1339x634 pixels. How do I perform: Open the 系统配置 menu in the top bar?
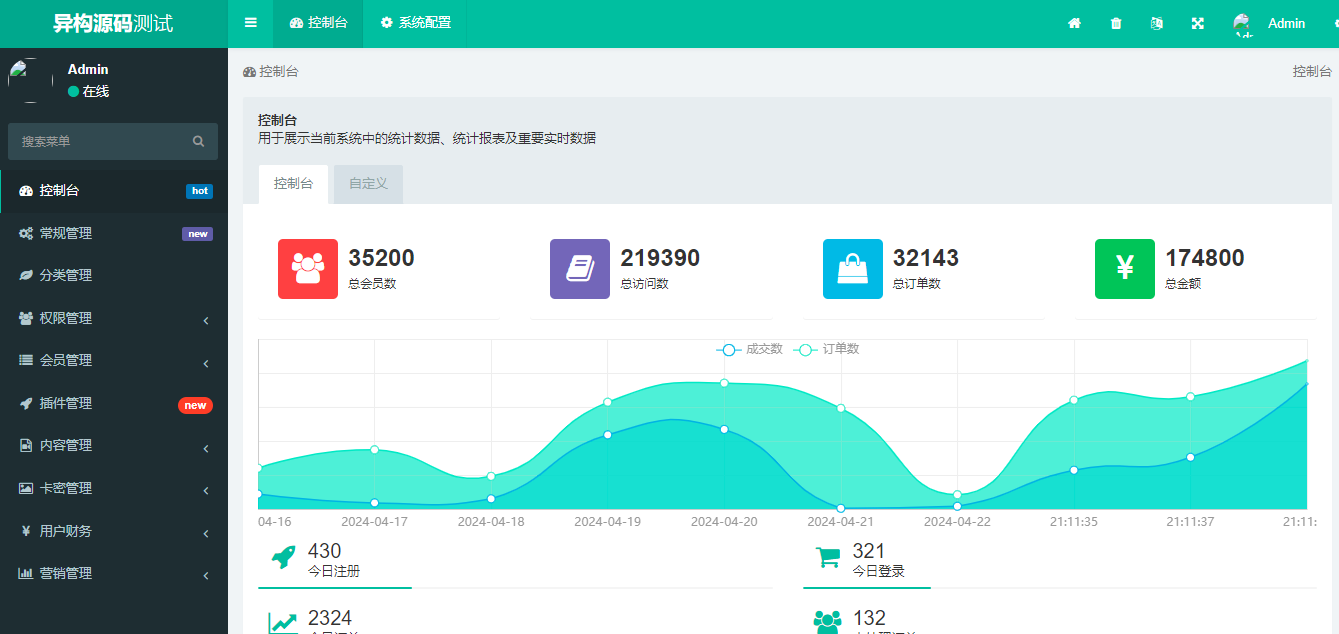click(x=414, y=22)
